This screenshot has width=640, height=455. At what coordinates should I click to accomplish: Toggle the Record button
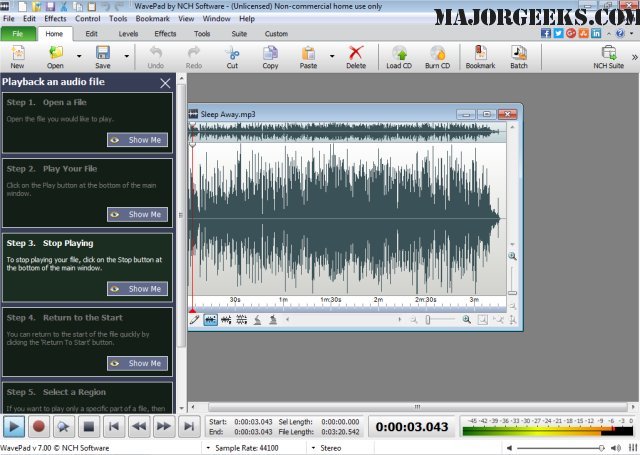point(39,427)
